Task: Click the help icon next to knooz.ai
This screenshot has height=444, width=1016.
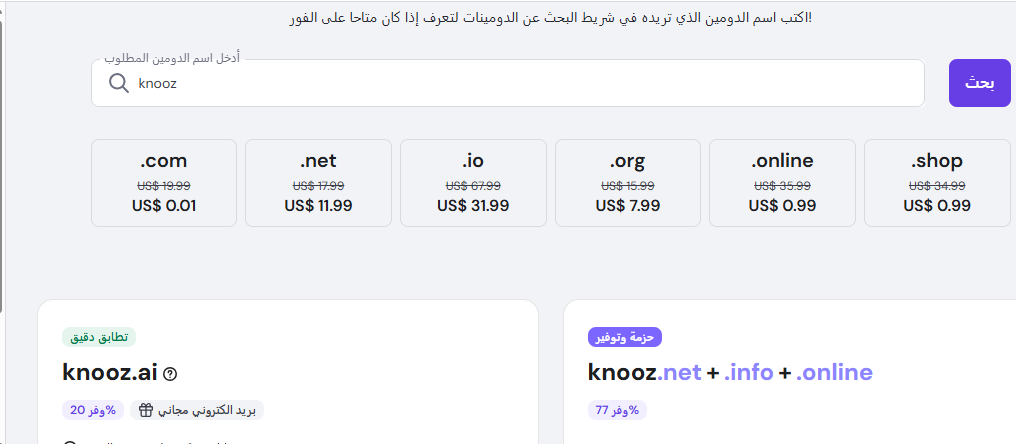Action: [170, 374]
